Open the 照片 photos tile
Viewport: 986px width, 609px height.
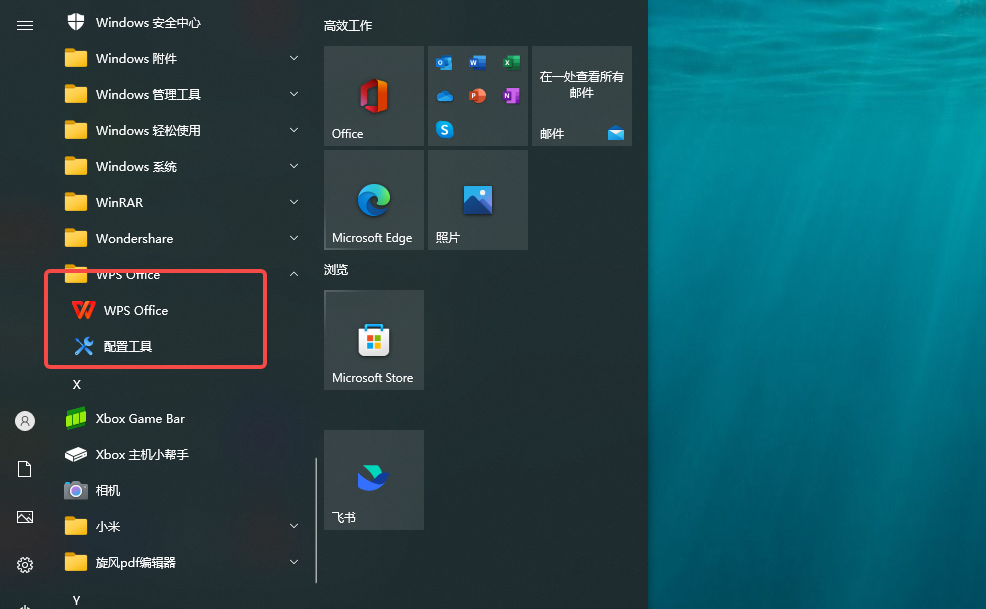click(x=478, y=200)
